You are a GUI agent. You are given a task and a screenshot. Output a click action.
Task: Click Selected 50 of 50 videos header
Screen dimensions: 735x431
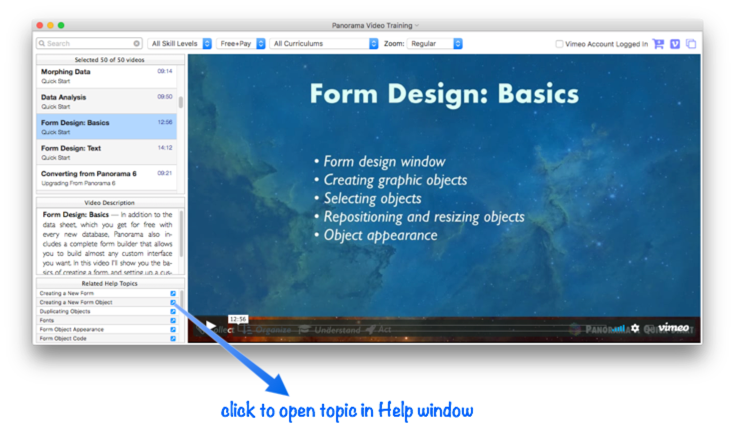(110, 60)
